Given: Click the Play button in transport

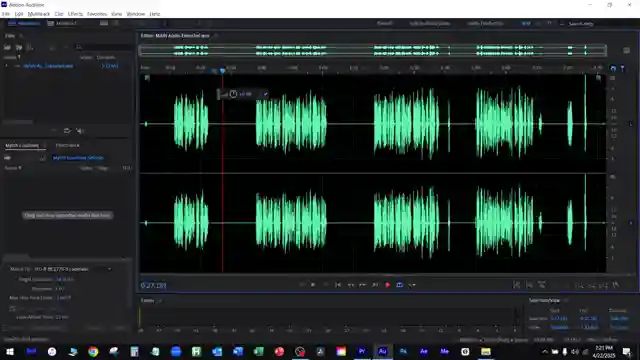Looking at the screenshot, I should coord(313,285).
